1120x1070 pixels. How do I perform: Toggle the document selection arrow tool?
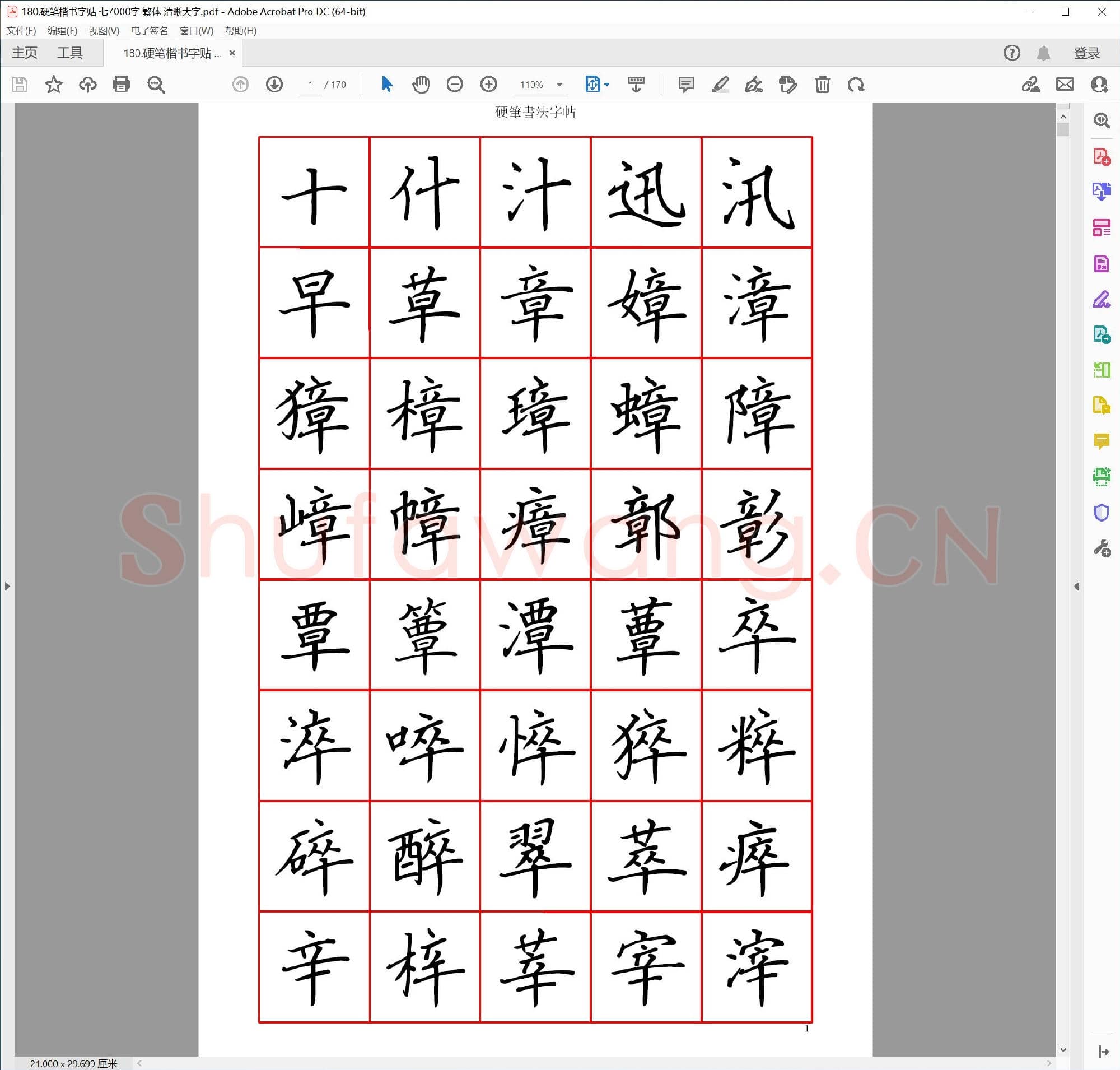click(386, 85)
